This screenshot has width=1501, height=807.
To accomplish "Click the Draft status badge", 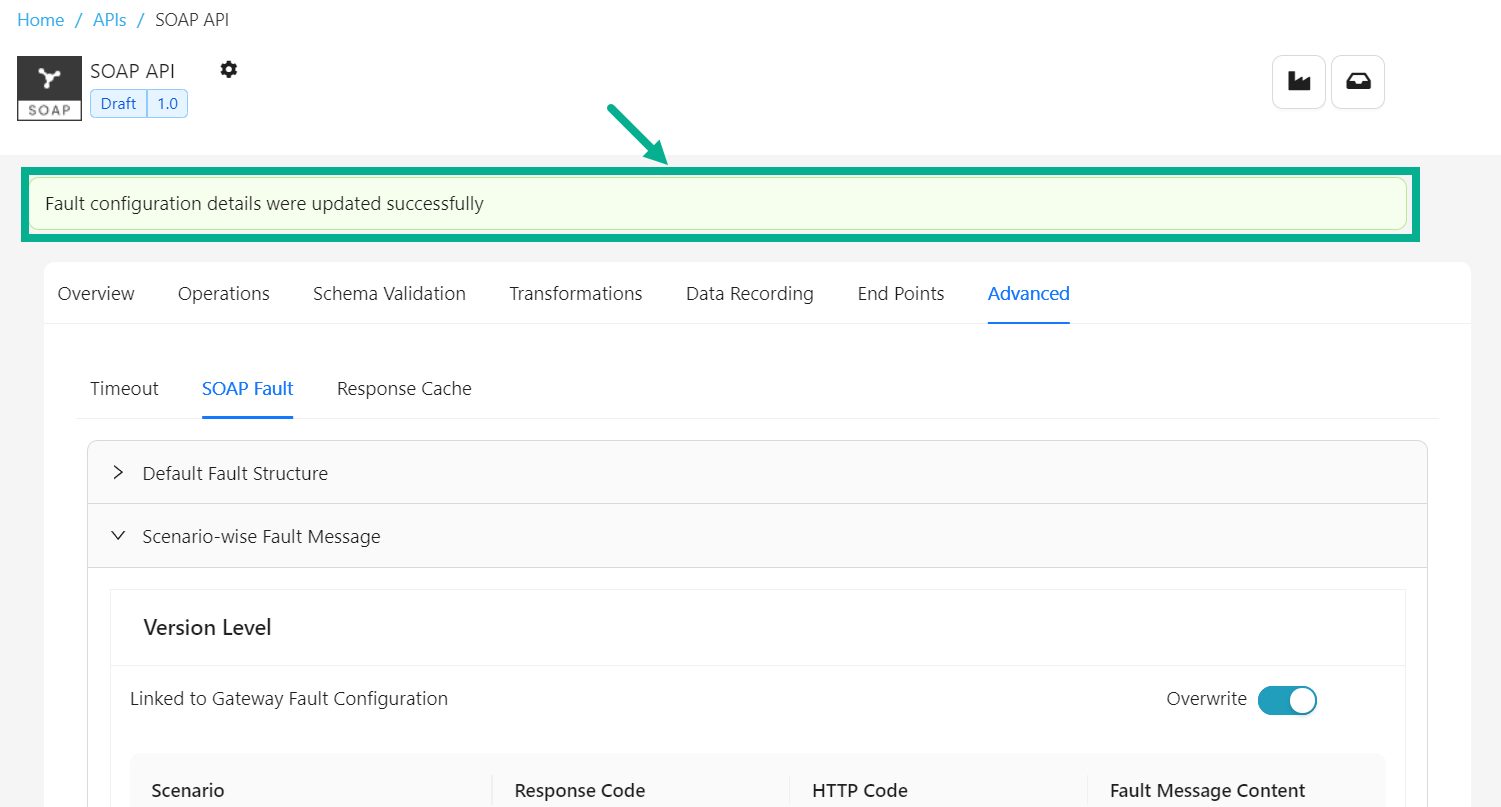I will pos(118,104).
